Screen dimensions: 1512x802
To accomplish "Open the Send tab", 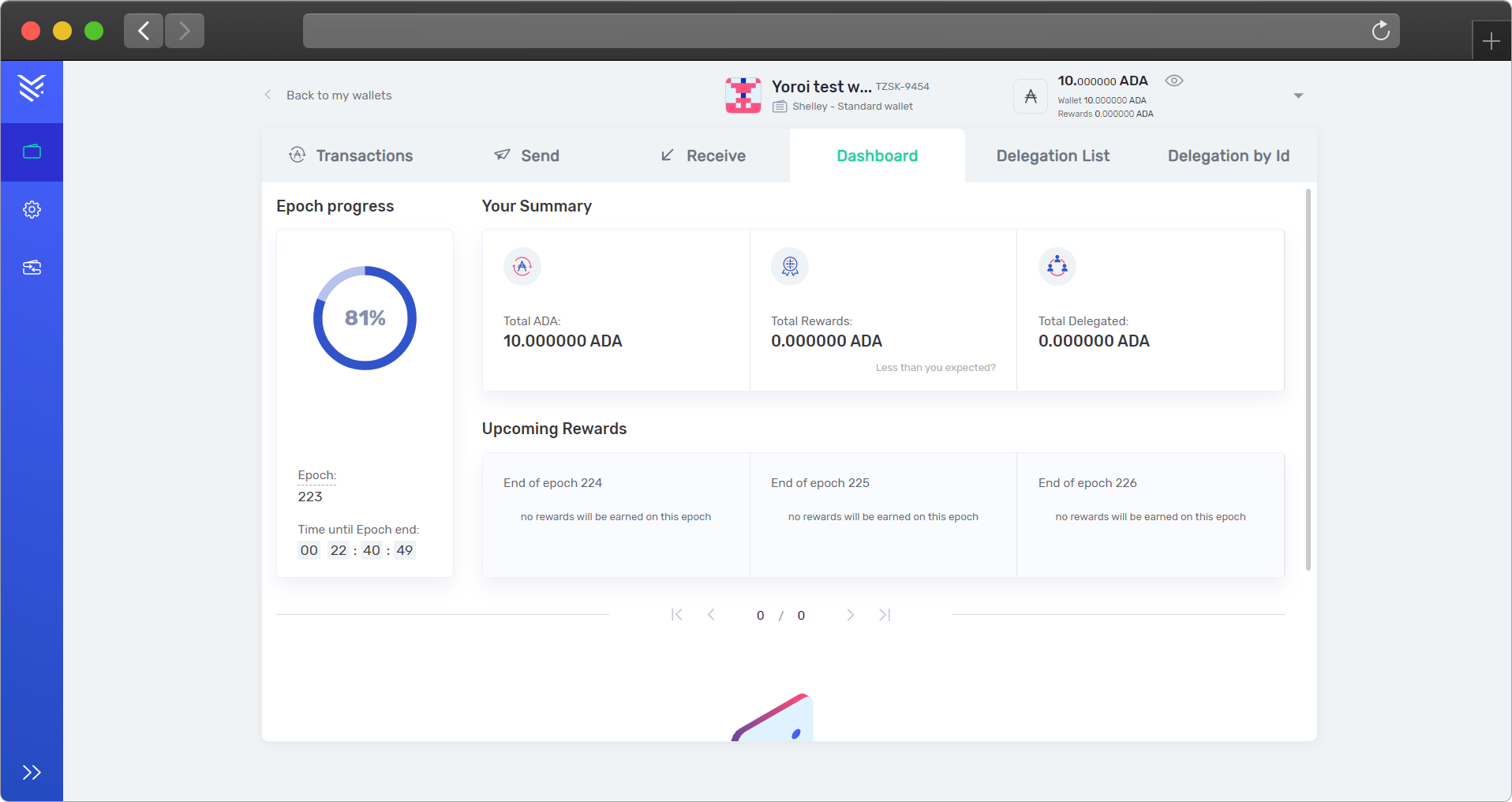I will [526, 156].
